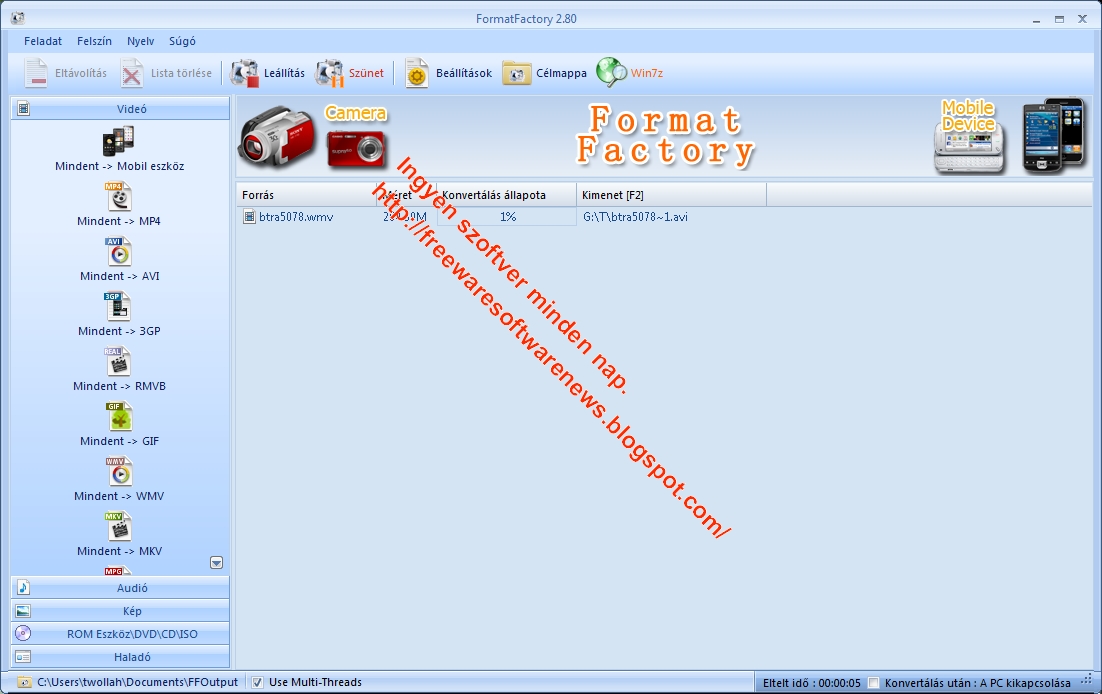Click the video list scroll-down arrow
This screenshot has height=694, width=1102.
(x=216, y=563)
